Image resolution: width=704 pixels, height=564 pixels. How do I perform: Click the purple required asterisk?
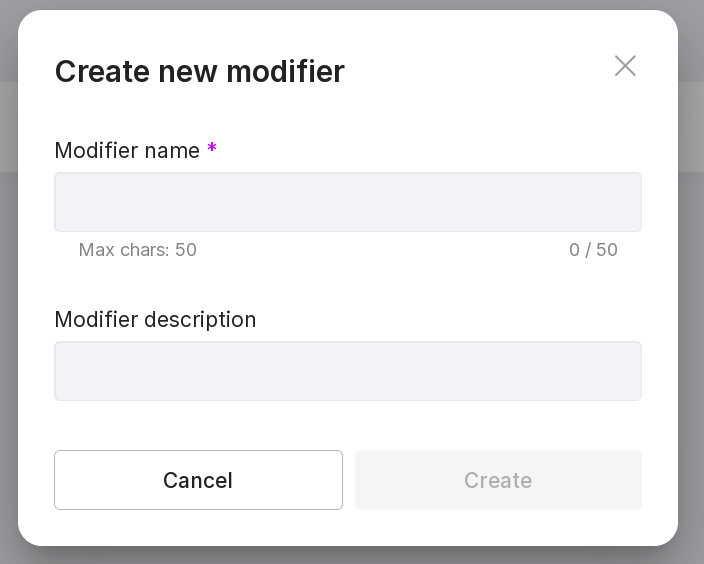click(x=212, y=150)
